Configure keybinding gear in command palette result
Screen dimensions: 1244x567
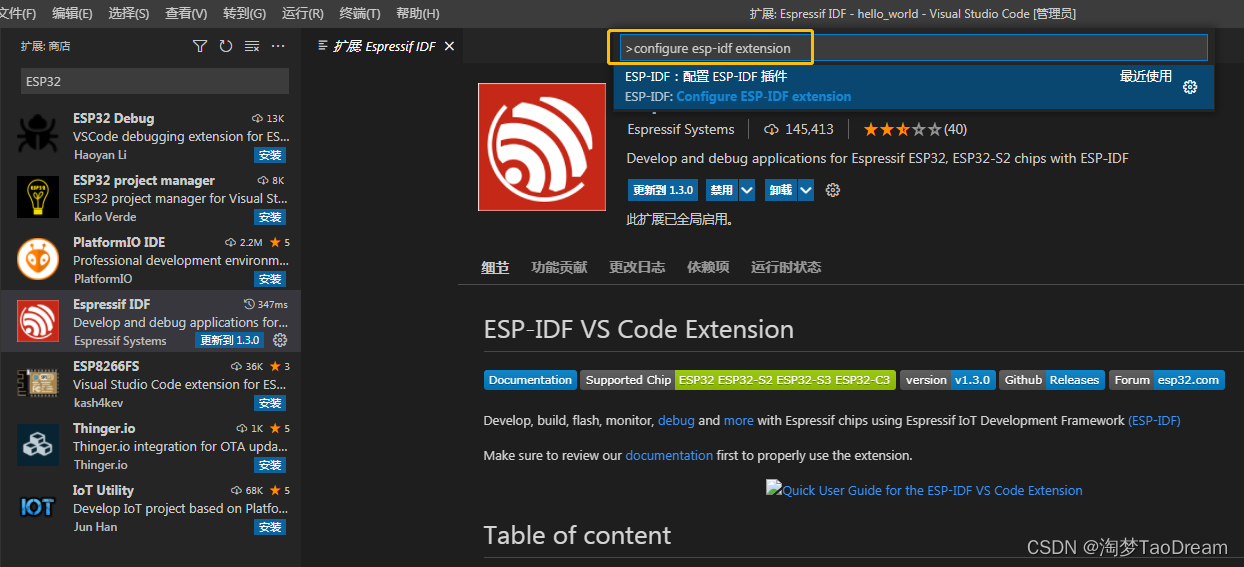pos(1190,87)
